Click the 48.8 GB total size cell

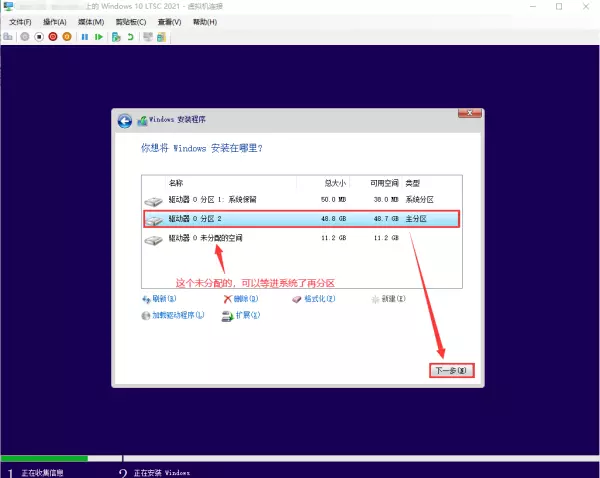[x=333, y=219]
